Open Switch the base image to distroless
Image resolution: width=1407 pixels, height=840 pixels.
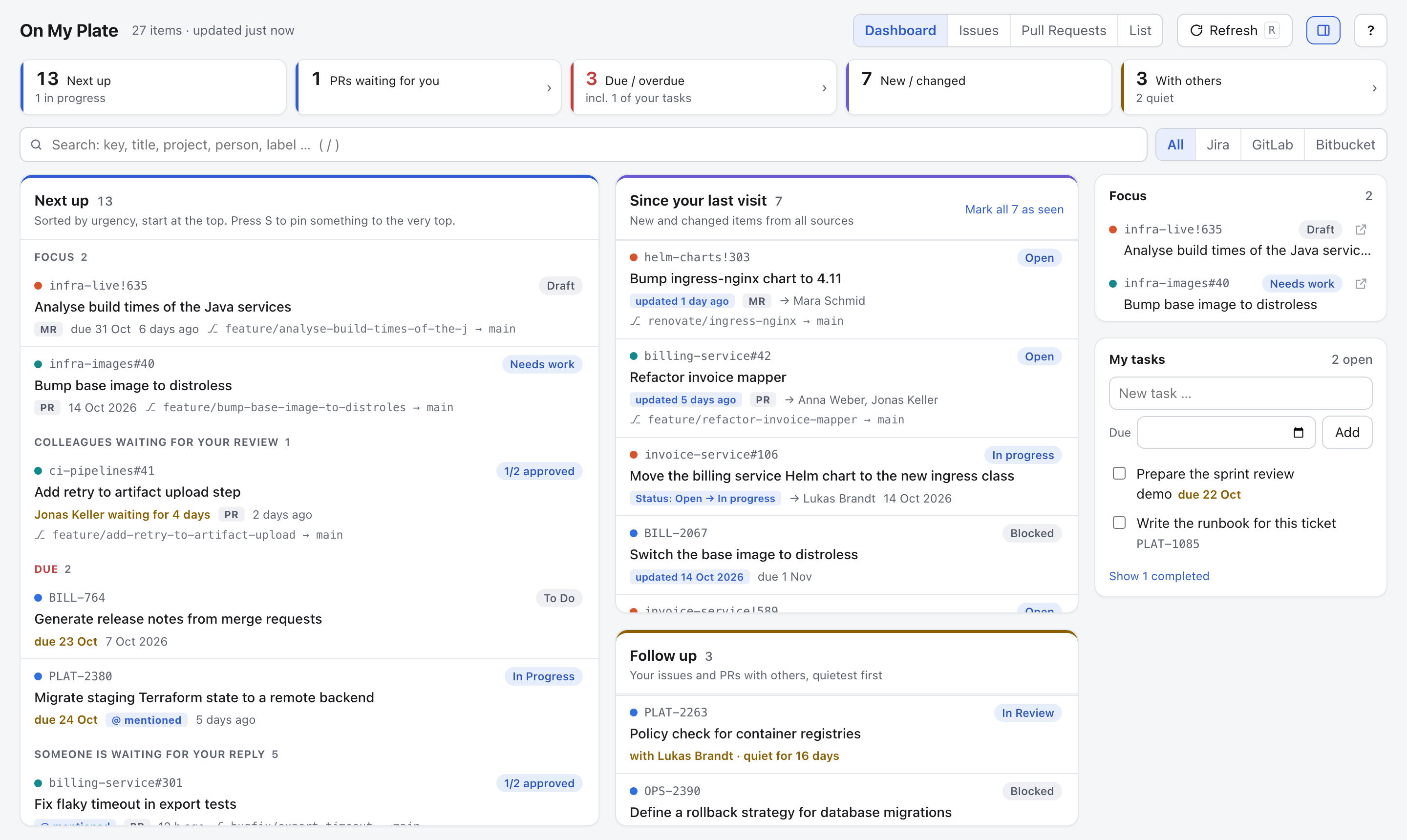point(744,554)
